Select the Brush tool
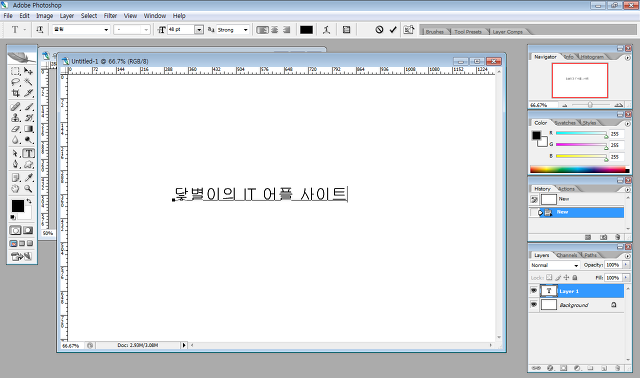 tap(28, 107)
